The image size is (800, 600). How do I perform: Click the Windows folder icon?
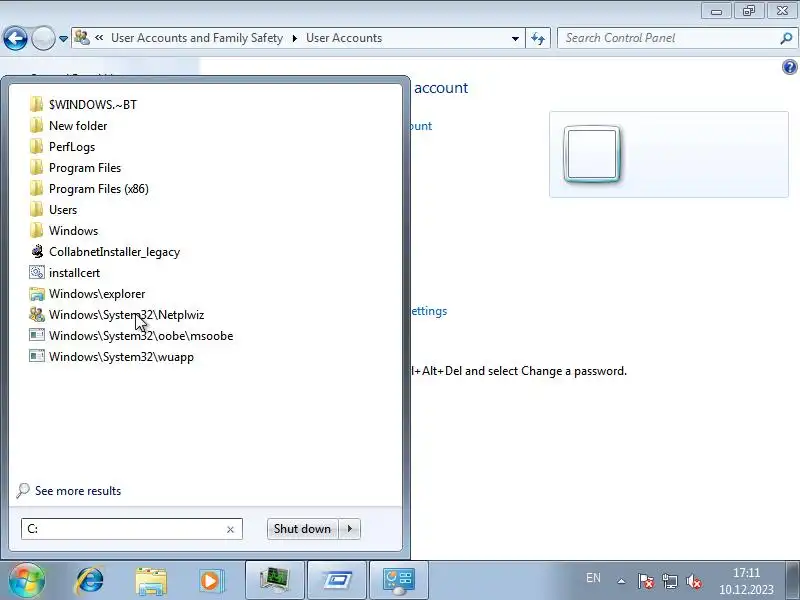click(37, 230)
